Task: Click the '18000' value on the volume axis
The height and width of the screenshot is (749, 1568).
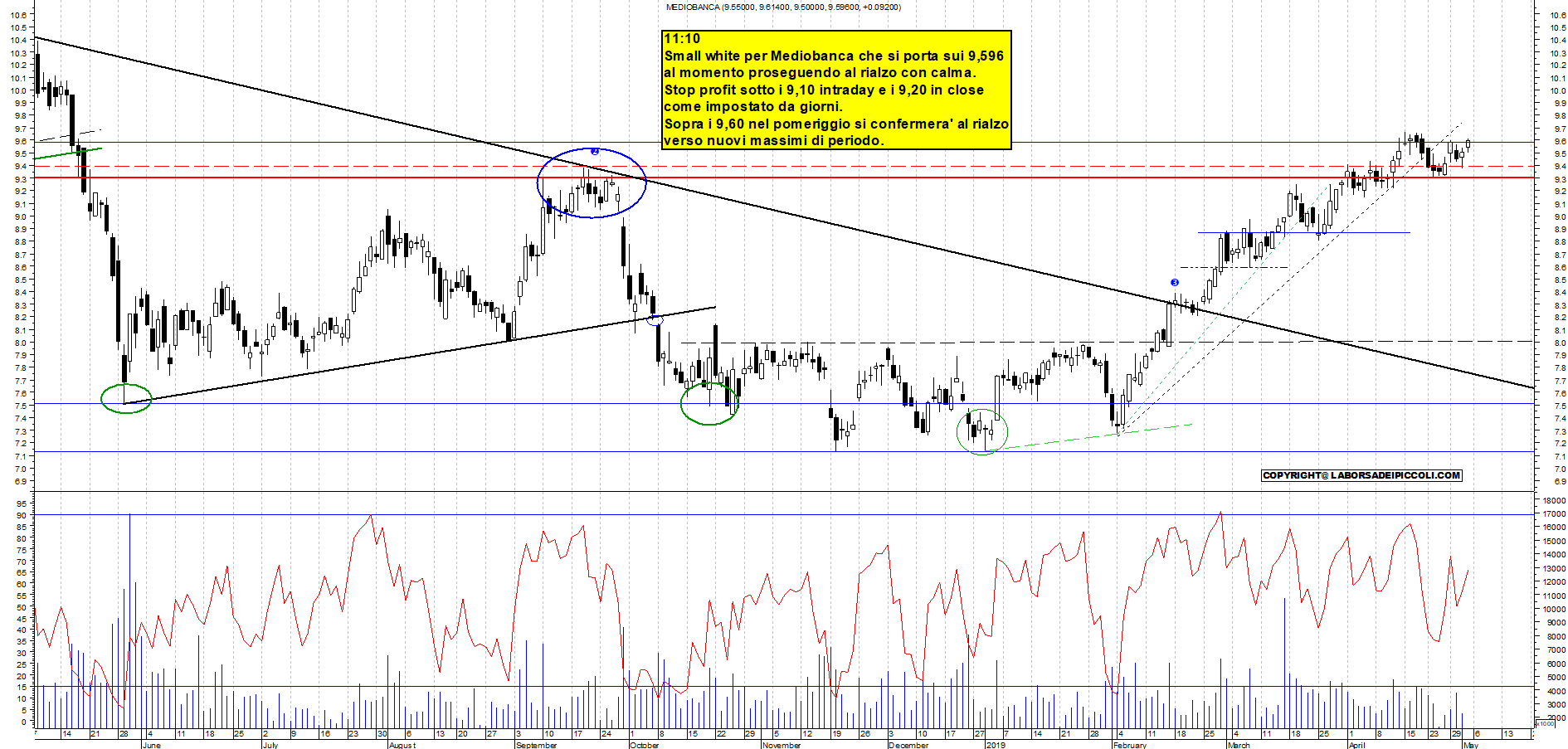Action: 1554,501
